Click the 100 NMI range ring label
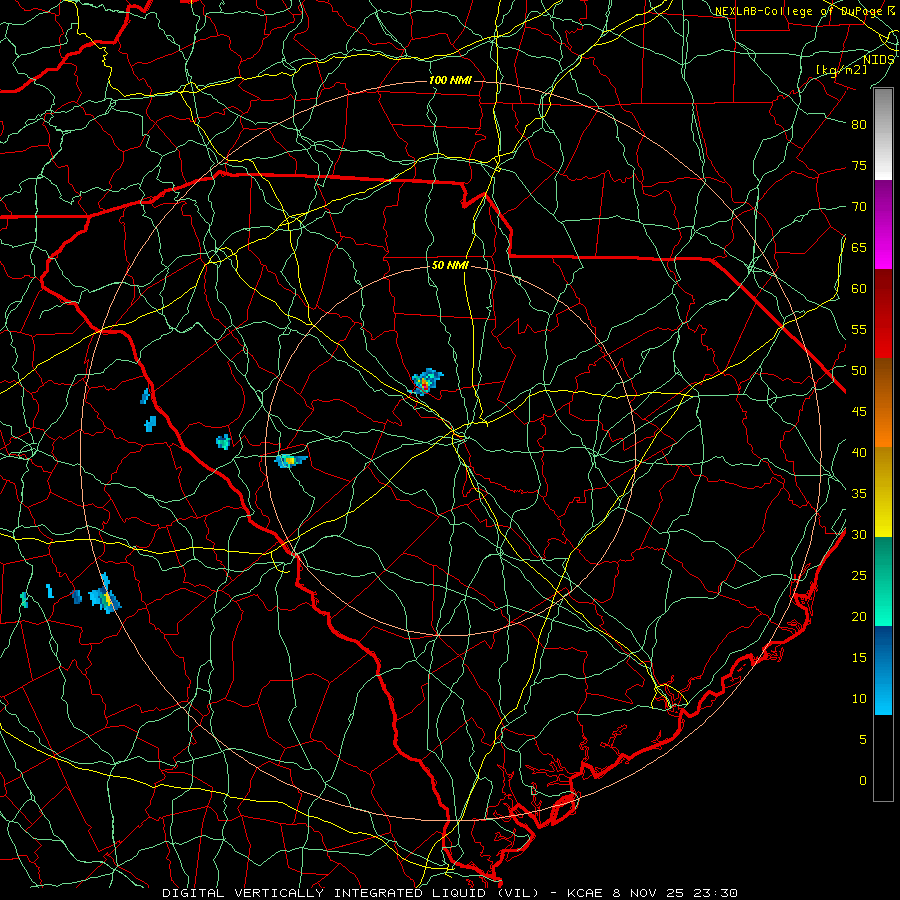Viewport: 900px width, 900px height. click(x=450, y=80)
